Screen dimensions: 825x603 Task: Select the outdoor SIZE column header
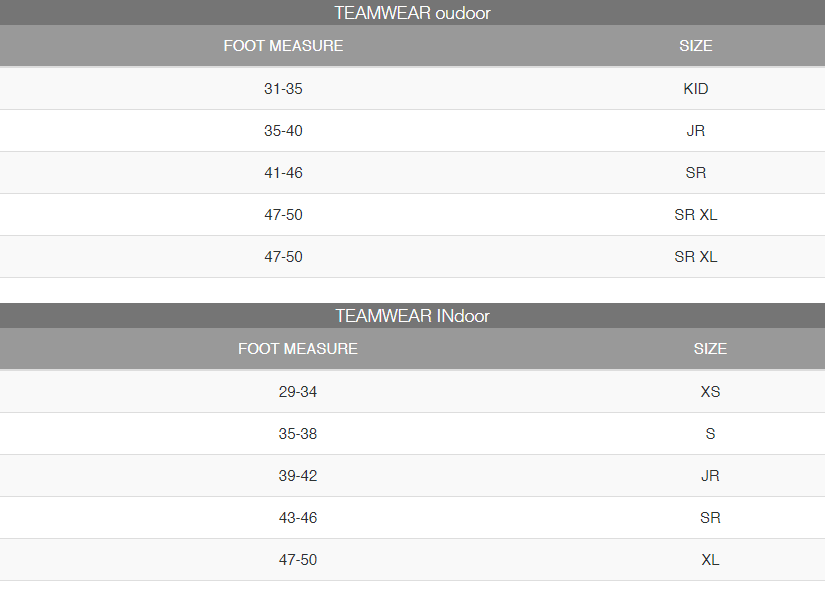[x=696, y=46]
